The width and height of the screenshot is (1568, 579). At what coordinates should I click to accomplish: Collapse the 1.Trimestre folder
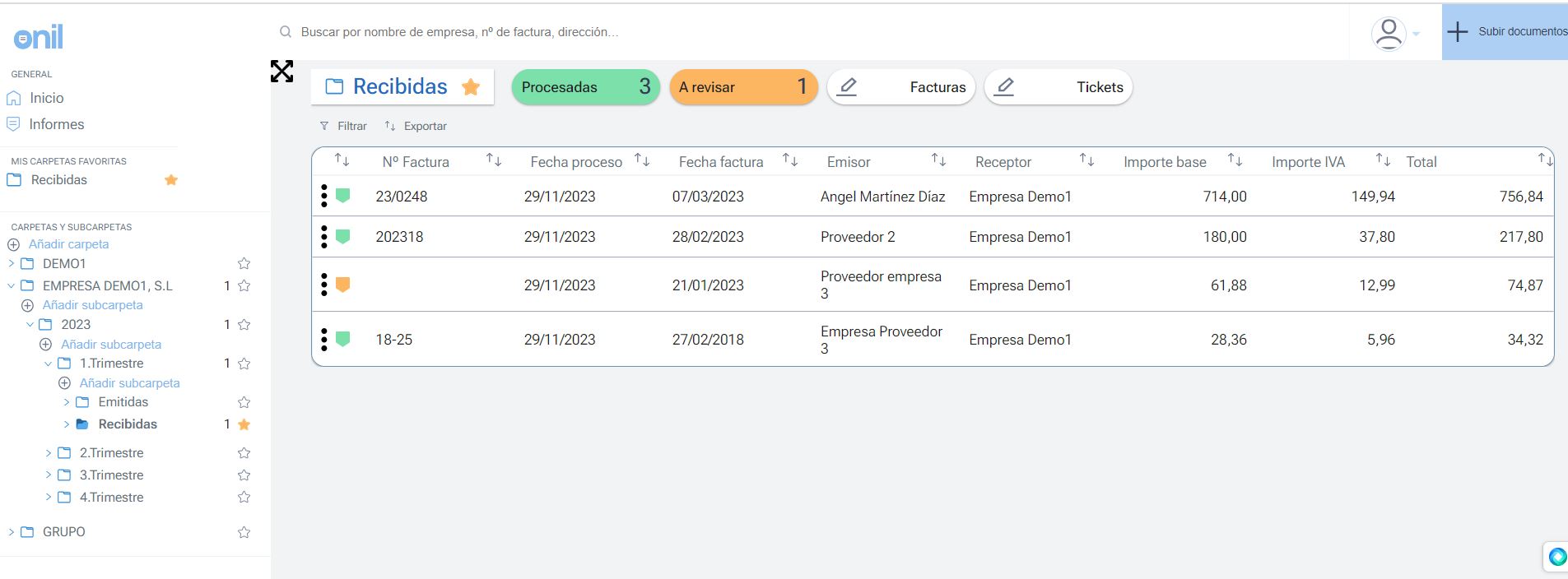(49, 364)
